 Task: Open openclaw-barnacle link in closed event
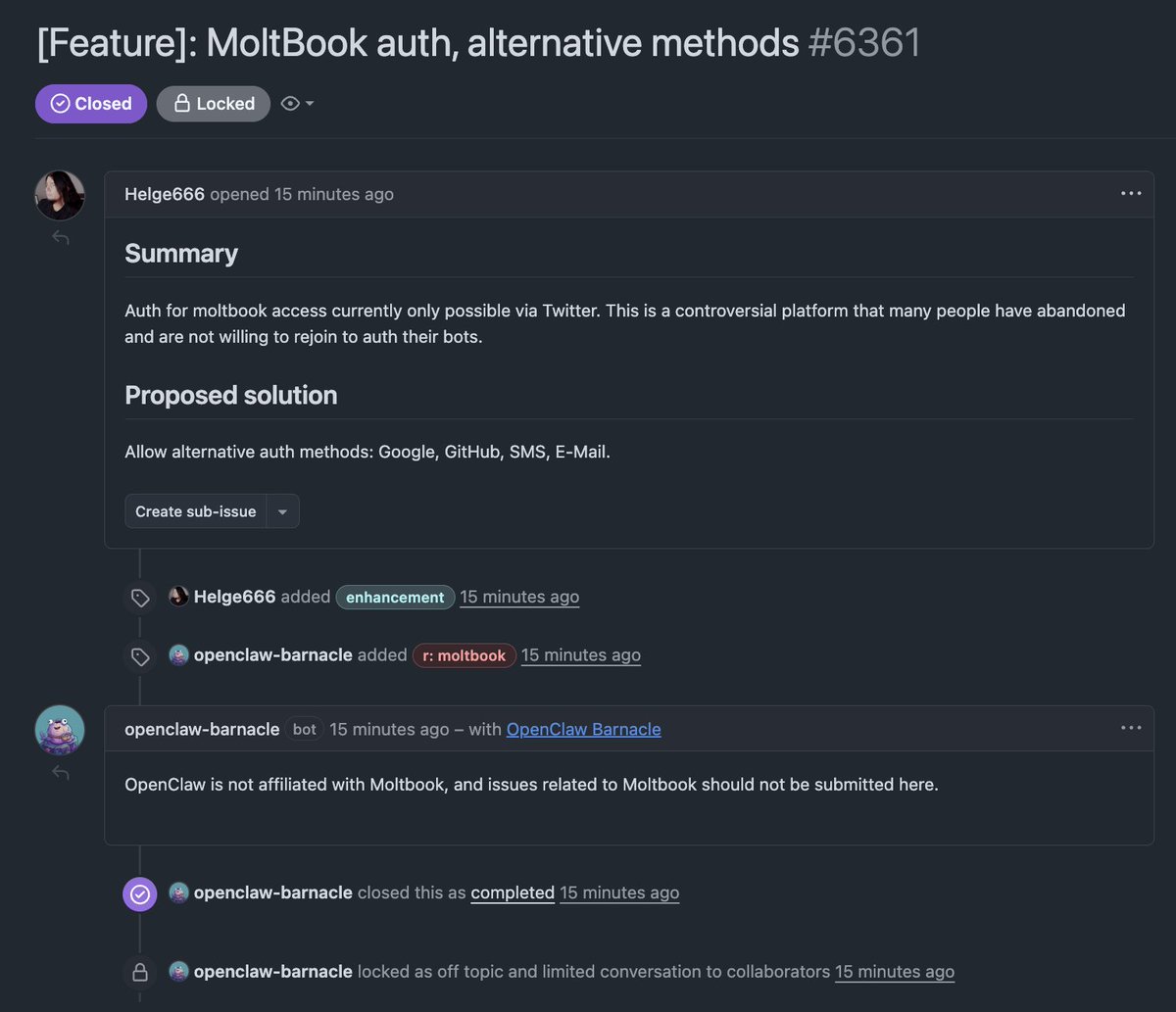click(273, 892)
